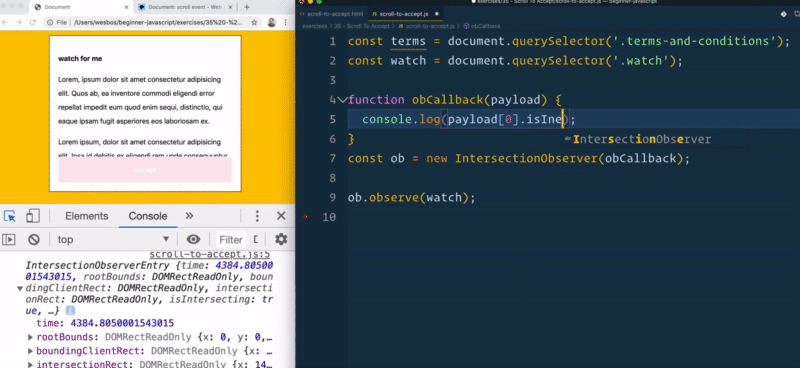
Task: Go forward in Chrome
Action: [x=19, y=22]
